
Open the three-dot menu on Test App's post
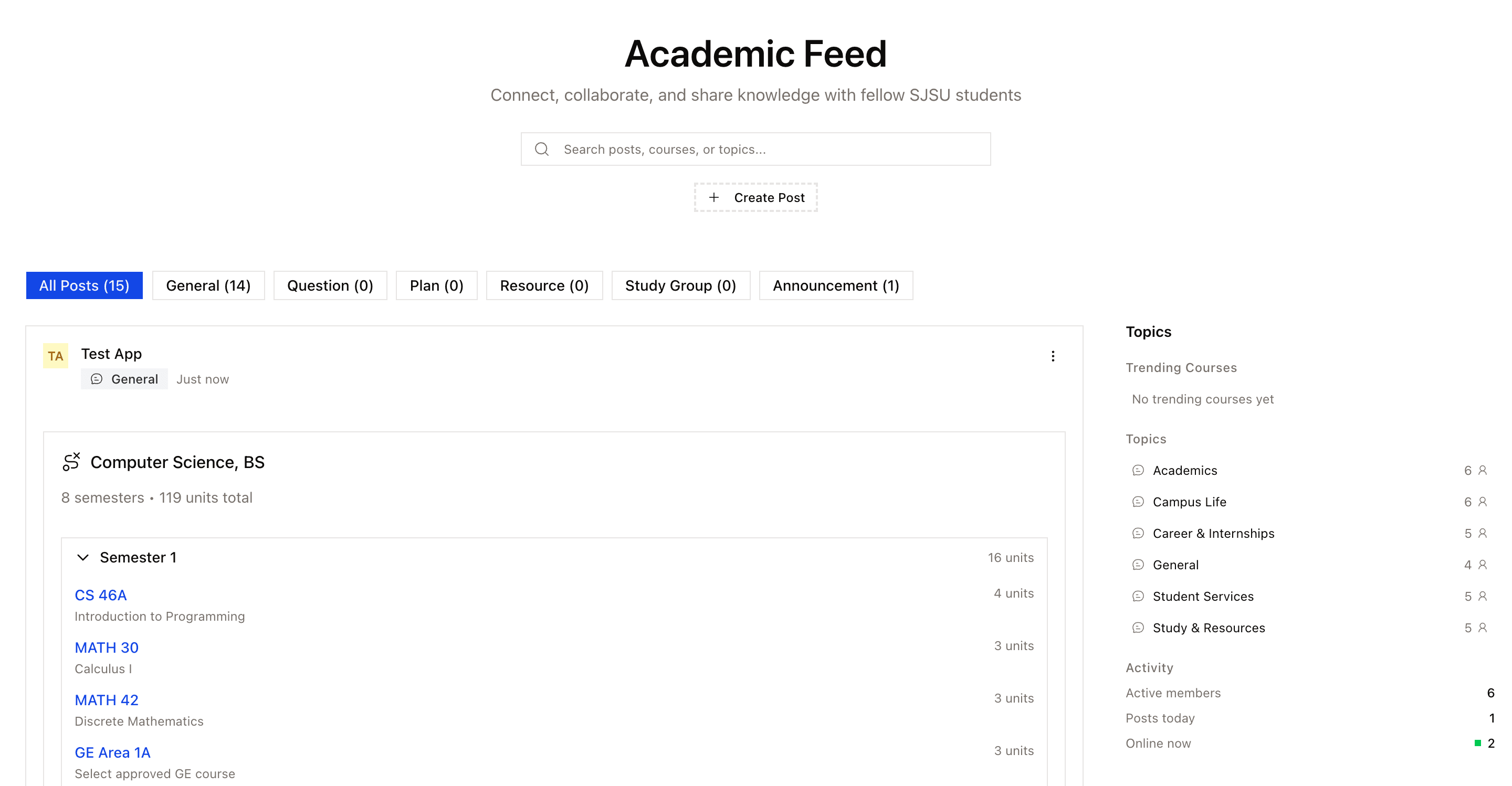(x=1053, y=356)
